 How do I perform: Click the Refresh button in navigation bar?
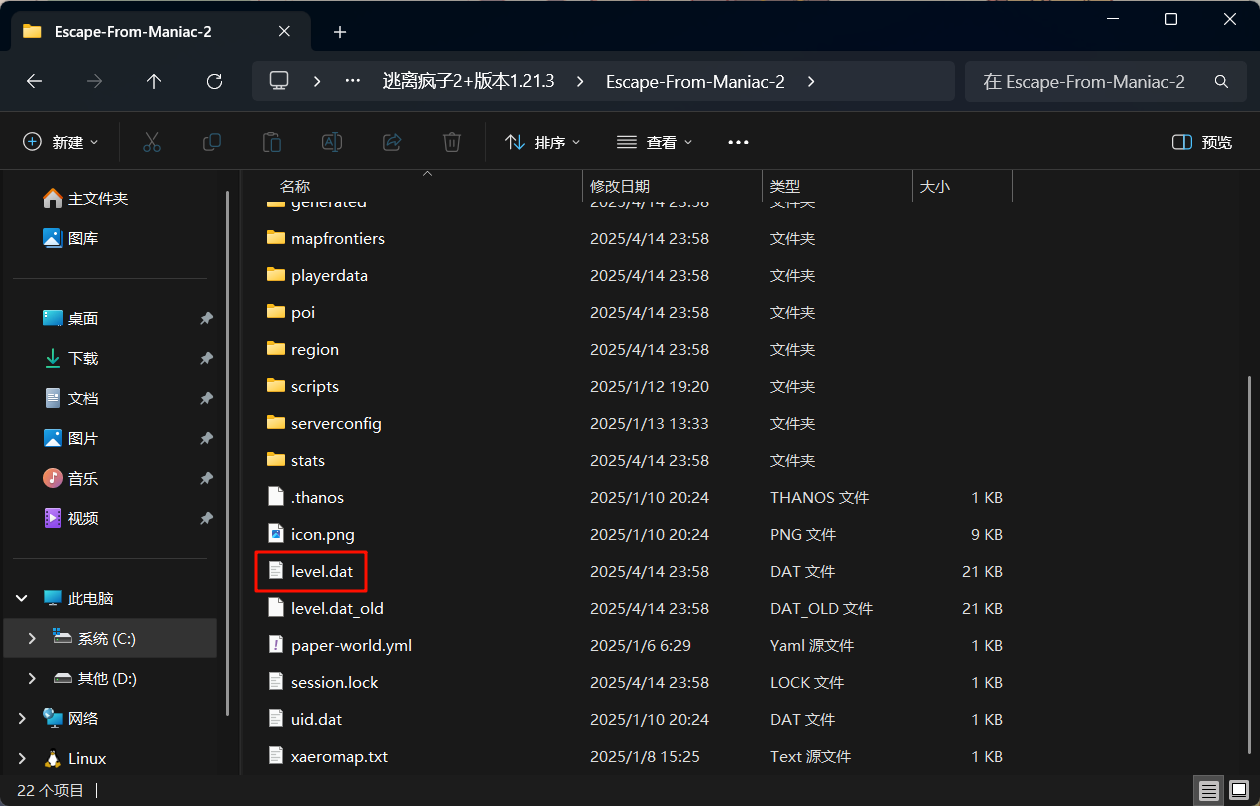(x=213, y=82)
